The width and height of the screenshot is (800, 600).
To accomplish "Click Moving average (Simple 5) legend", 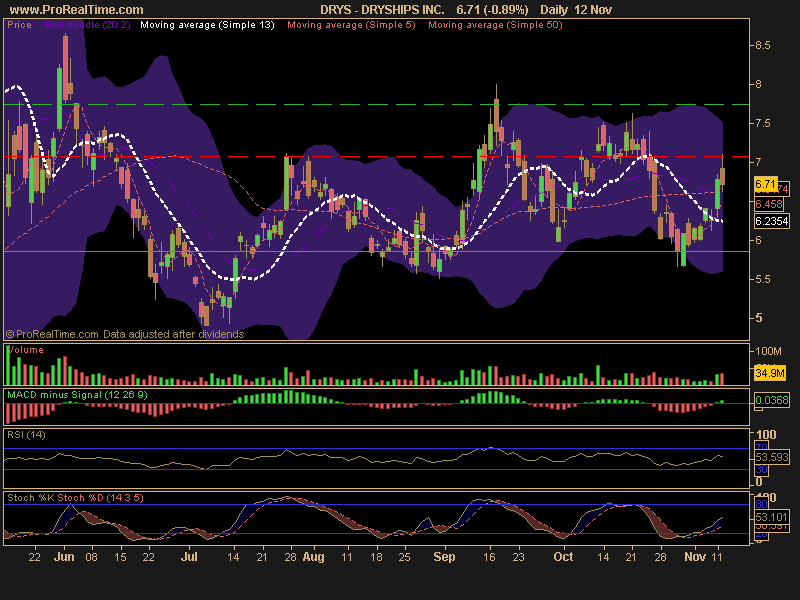I will (x=352, y=24).
